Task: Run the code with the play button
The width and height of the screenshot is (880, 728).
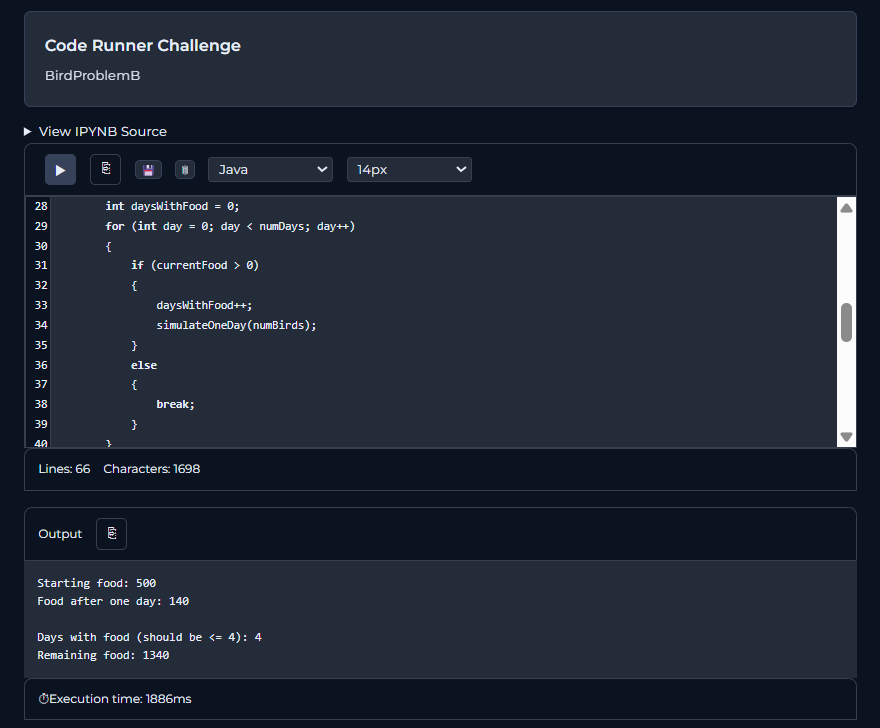Action: [60, 170]
